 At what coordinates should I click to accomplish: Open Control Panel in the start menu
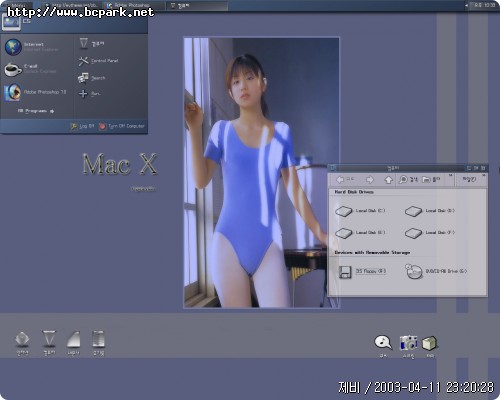pyautogui.click(x=98, y=61)
